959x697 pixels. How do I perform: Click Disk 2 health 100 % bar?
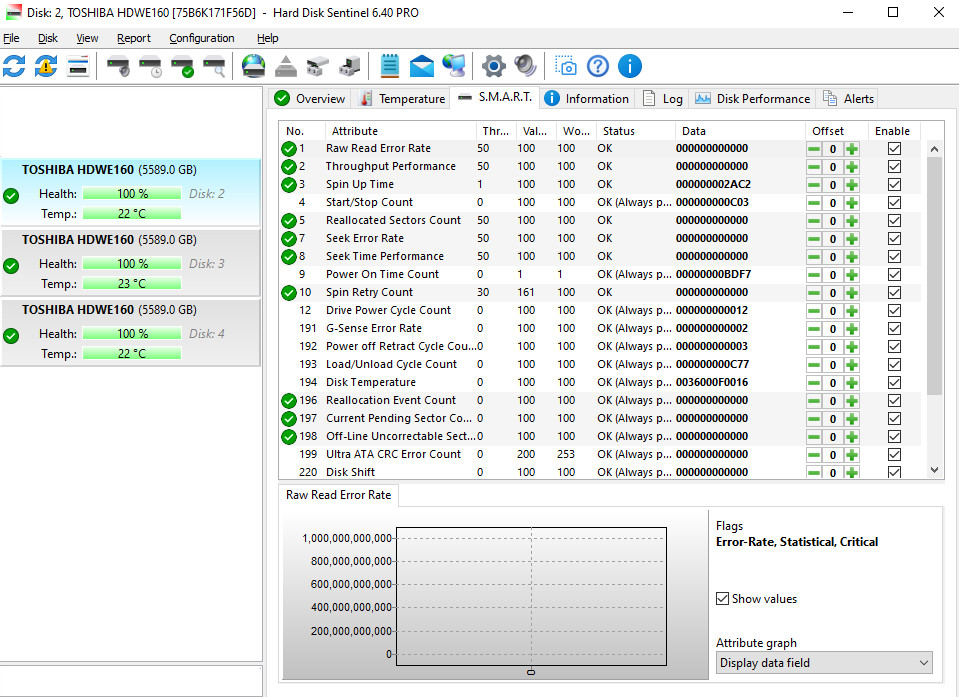coord(132,194)
